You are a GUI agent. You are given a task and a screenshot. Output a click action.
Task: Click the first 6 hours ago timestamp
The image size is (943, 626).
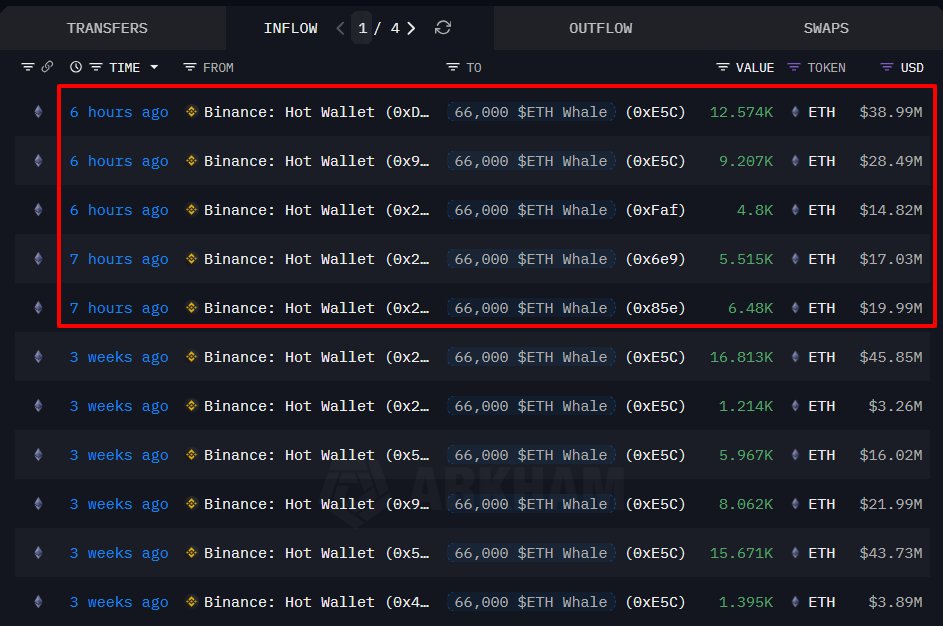click(119, 112)
